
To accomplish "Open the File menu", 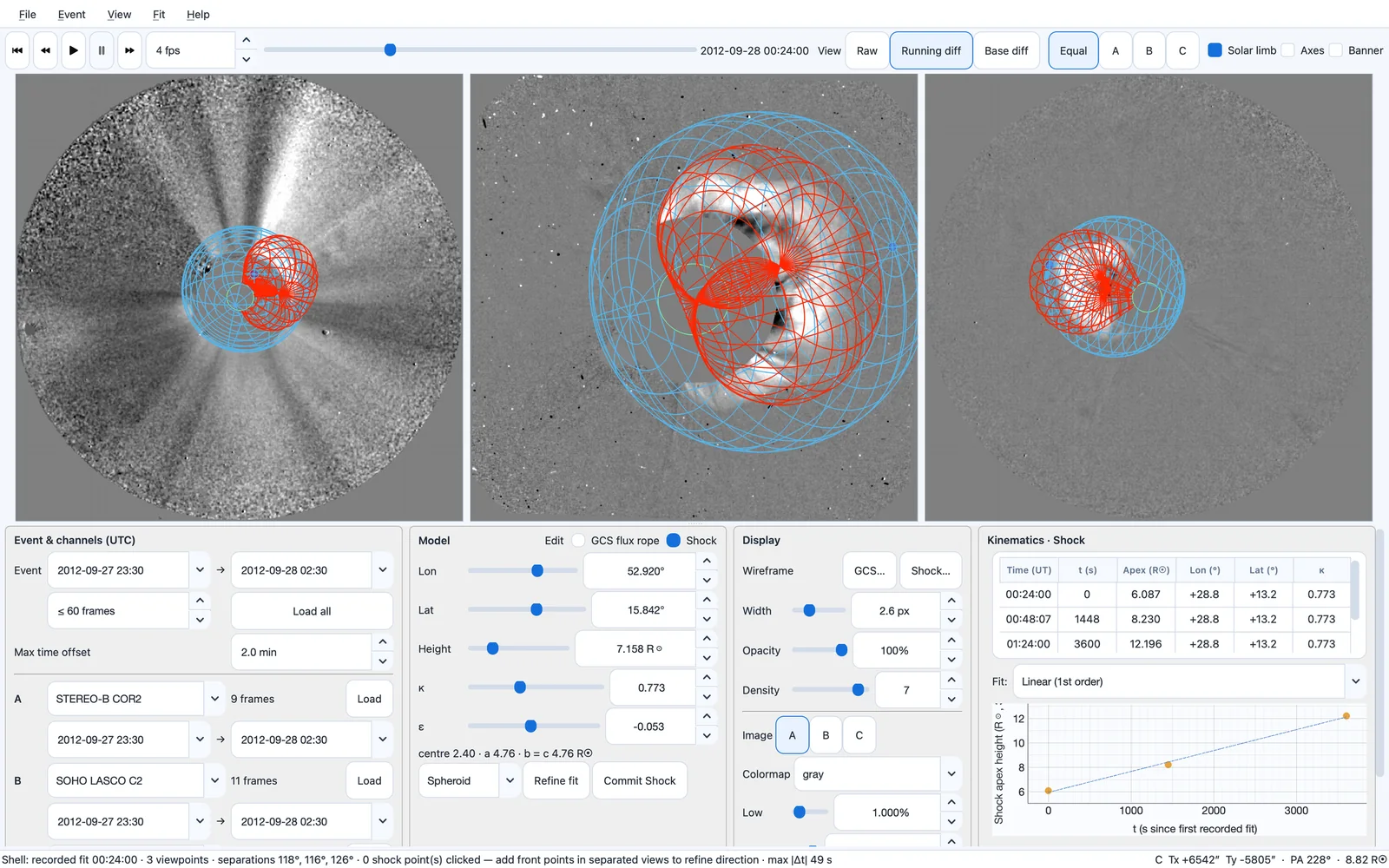I will coord(28,14).
